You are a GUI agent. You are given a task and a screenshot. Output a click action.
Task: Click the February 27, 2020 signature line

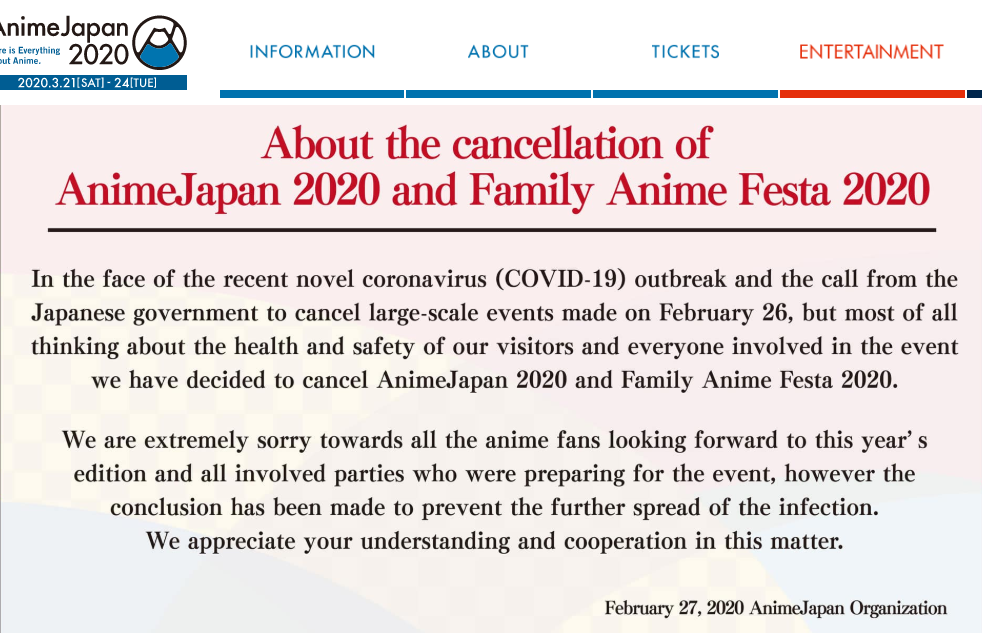coord(775,608)
